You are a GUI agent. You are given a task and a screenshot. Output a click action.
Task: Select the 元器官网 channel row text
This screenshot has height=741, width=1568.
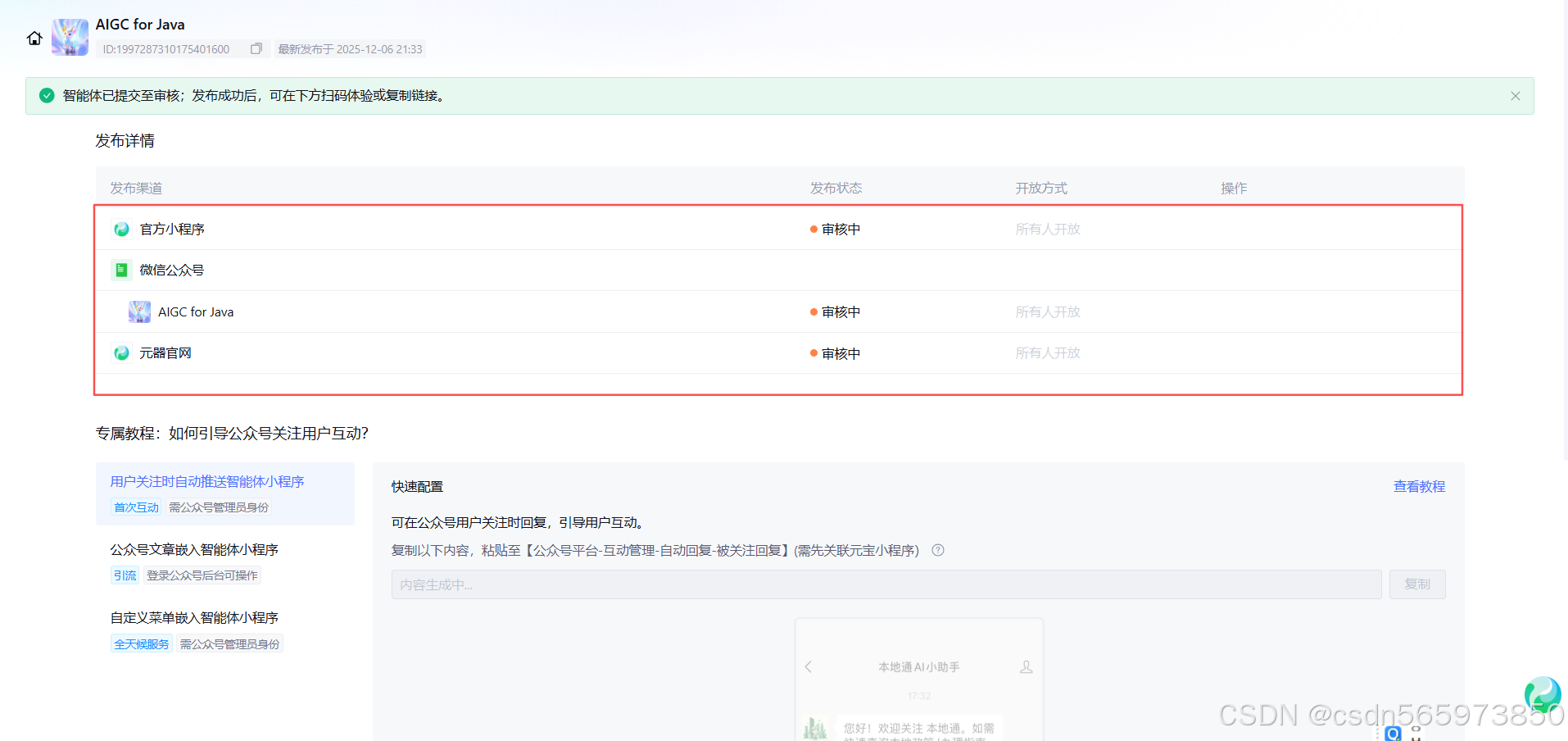[x=165, y=353]
